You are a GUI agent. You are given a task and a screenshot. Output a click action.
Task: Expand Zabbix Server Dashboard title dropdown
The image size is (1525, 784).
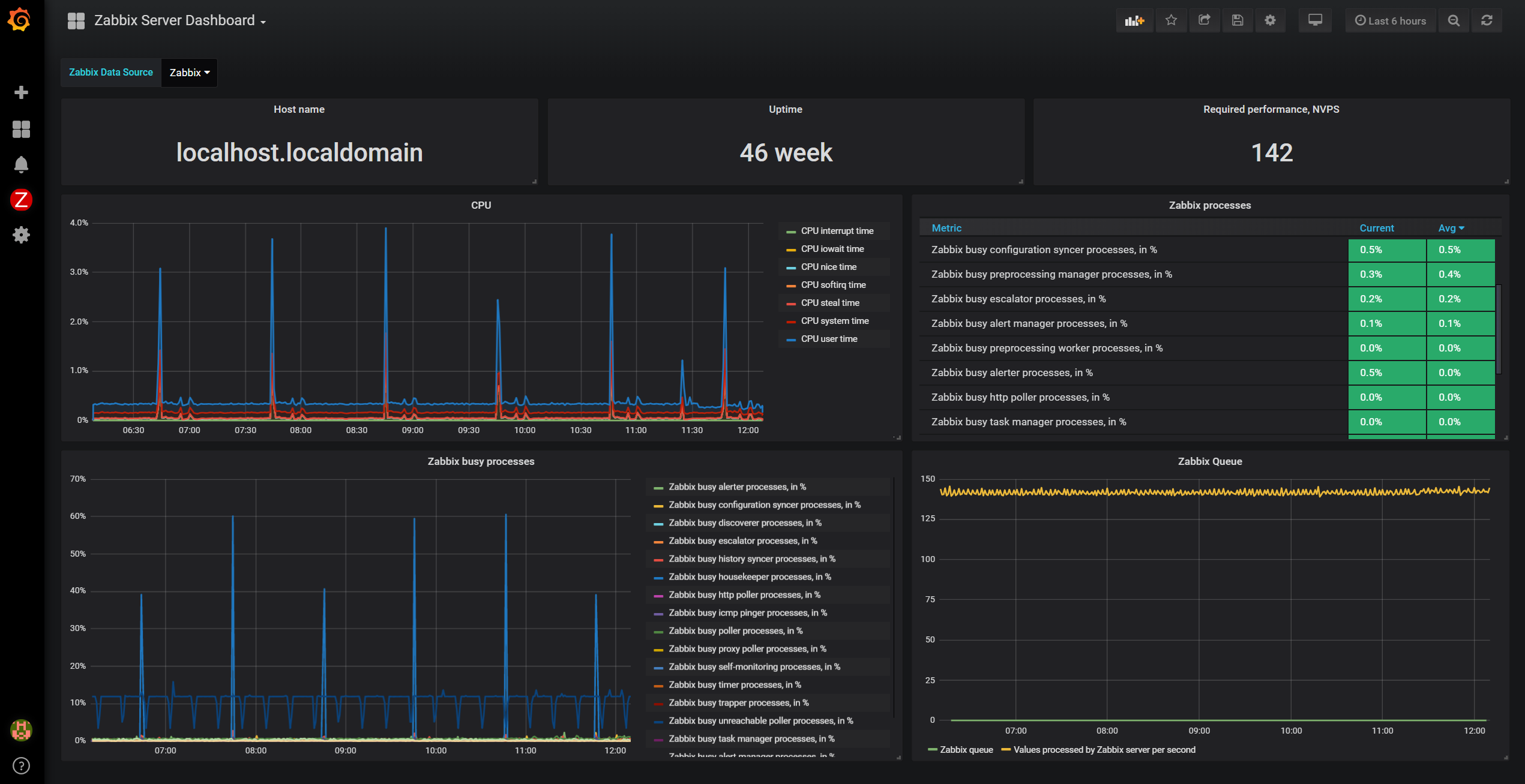click(x=179, y=20)
